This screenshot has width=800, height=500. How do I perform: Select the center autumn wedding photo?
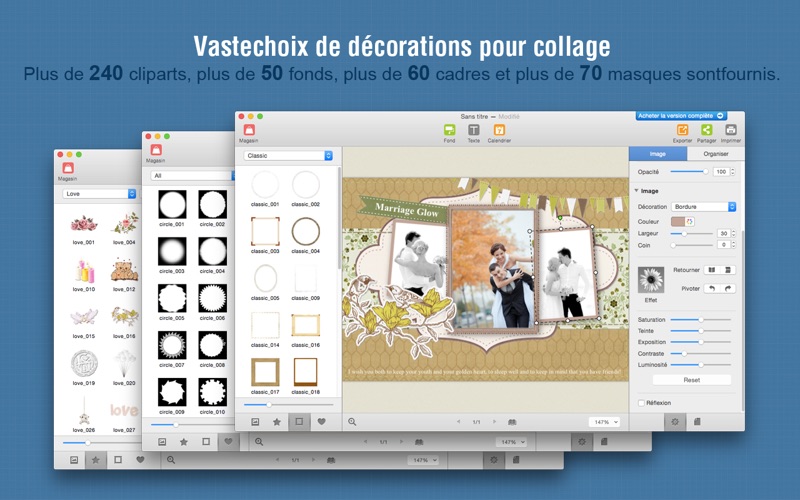pos(491,269)
